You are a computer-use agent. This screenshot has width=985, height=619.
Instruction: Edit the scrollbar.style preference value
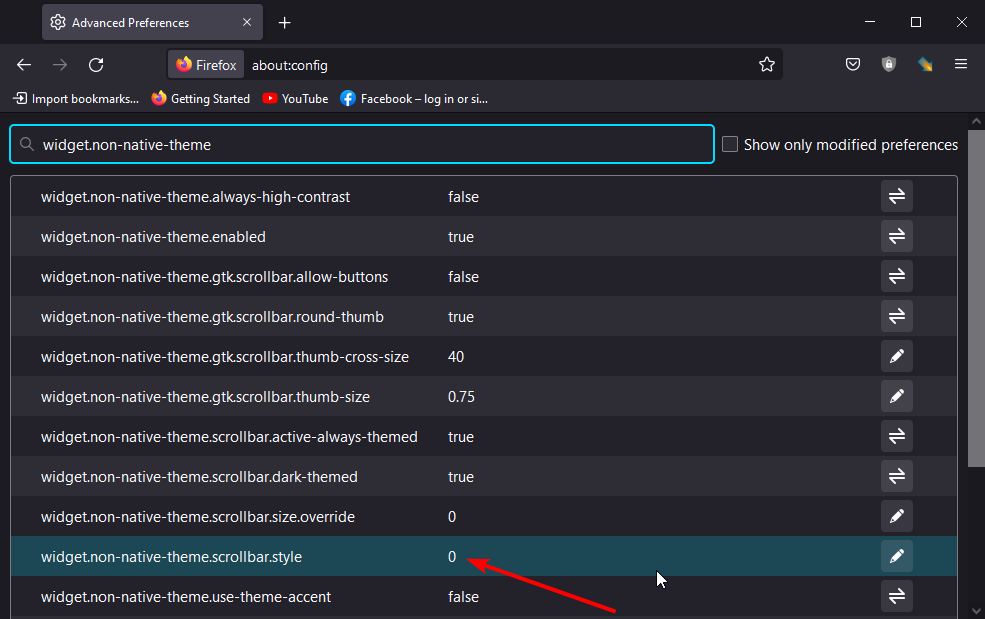tap(896, 556)
